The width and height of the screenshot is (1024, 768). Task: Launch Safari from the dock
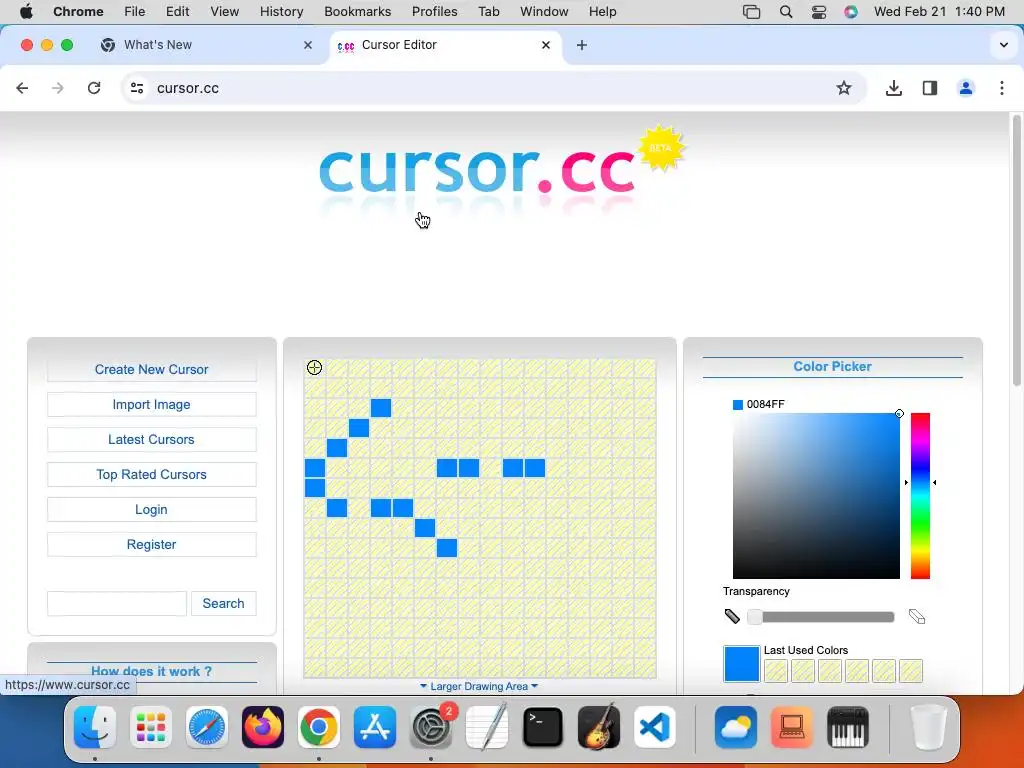click(x=207, y=727)
